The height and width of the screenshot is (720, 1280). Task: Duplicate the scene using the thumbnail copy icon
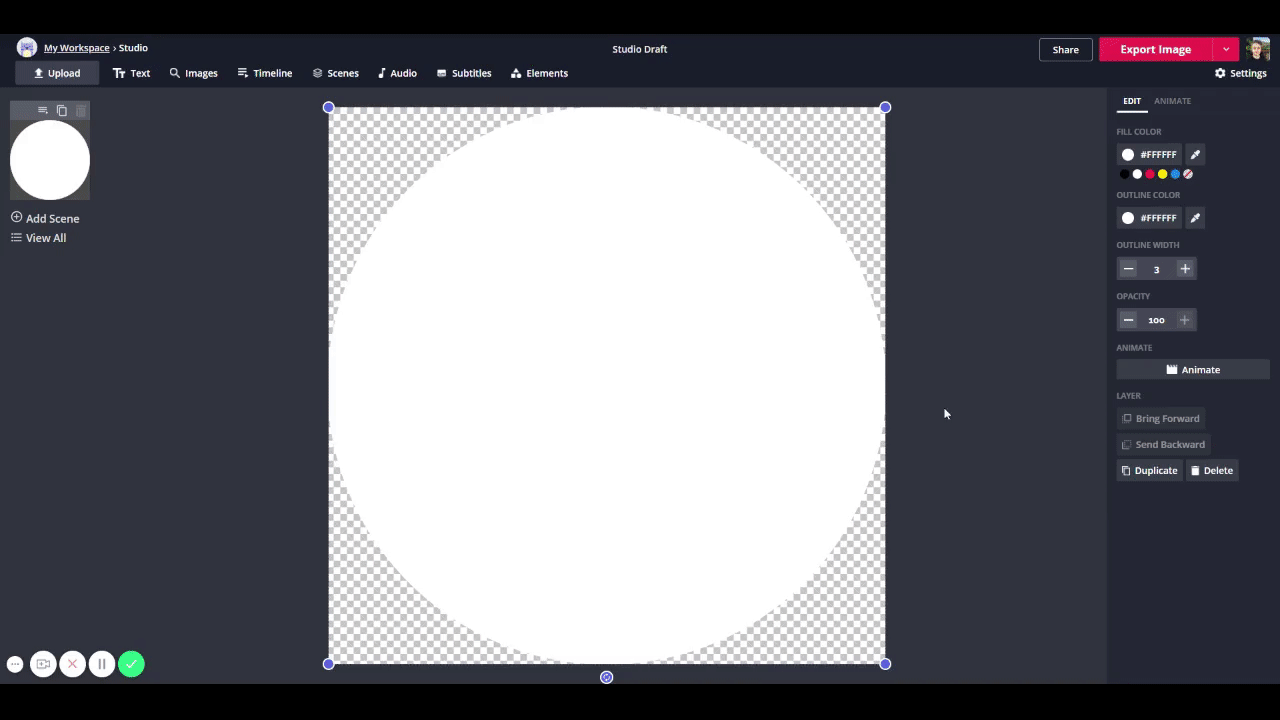[x=62, y=110]
